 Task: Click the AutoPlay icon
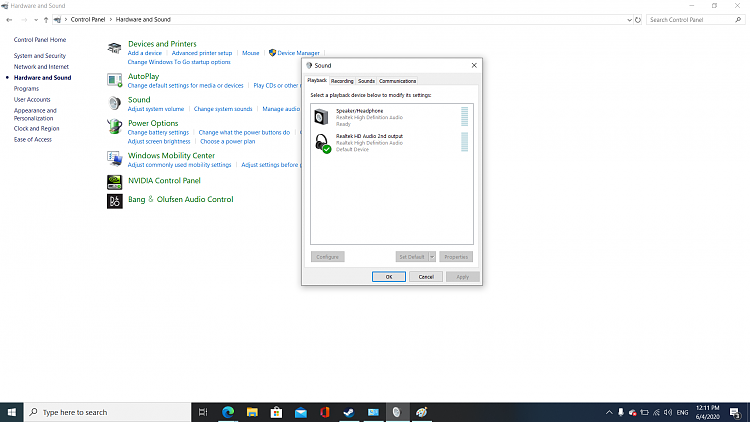point(115,79)
